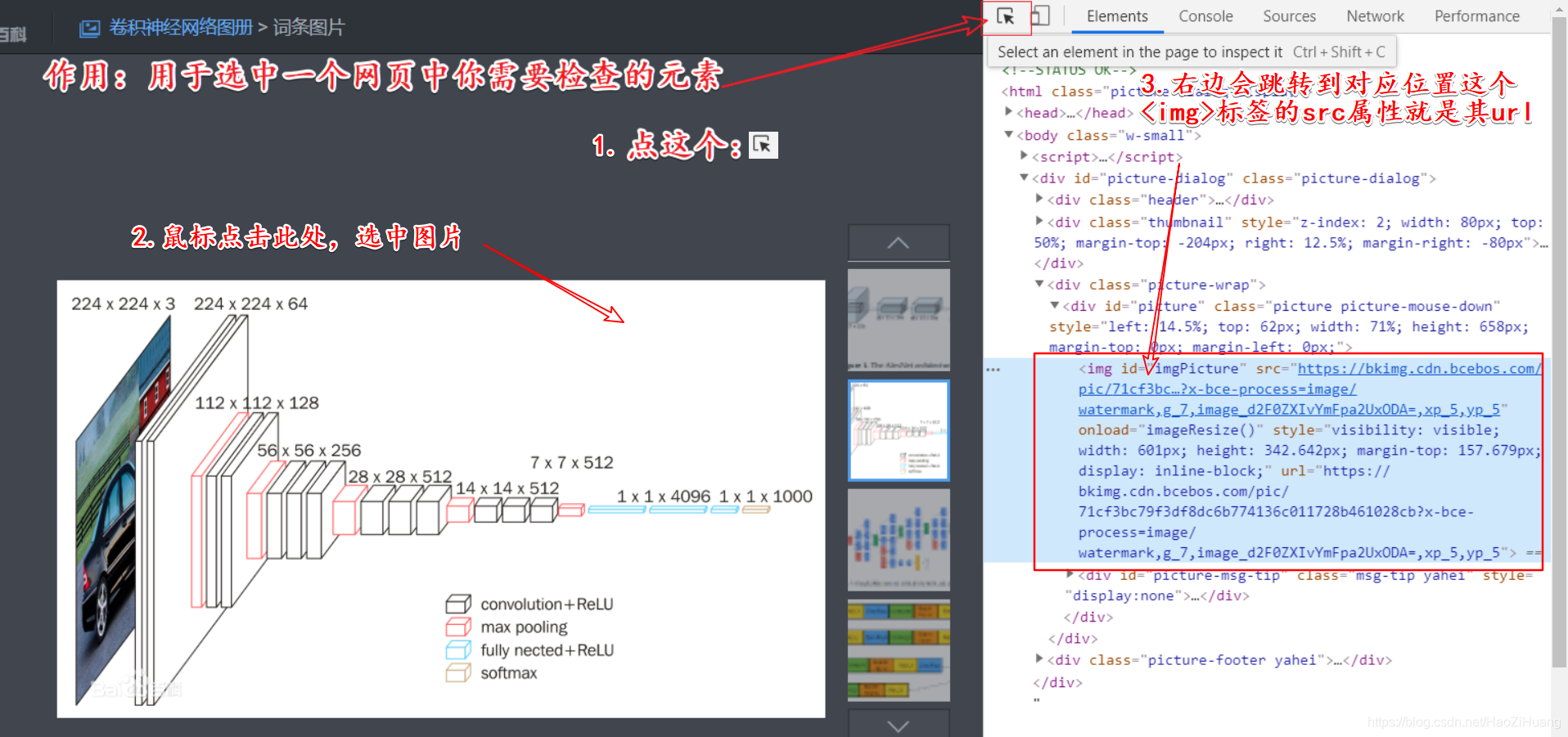This screenshot has height=737, width=1568.
Task: Switch to the Sources tab
Action: pos(1289,16)
